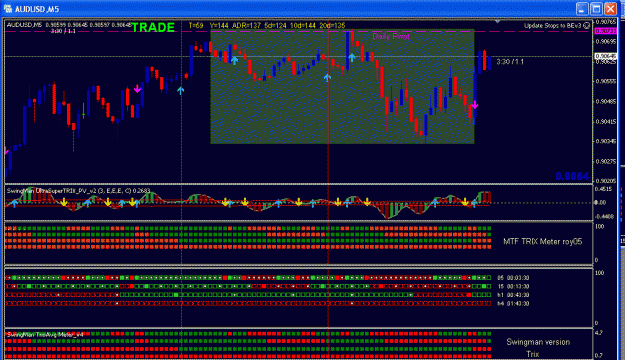Click the h1 00:43:30 timer row
The width and height of the screenshot is (625, 360).
pos(513,295)
